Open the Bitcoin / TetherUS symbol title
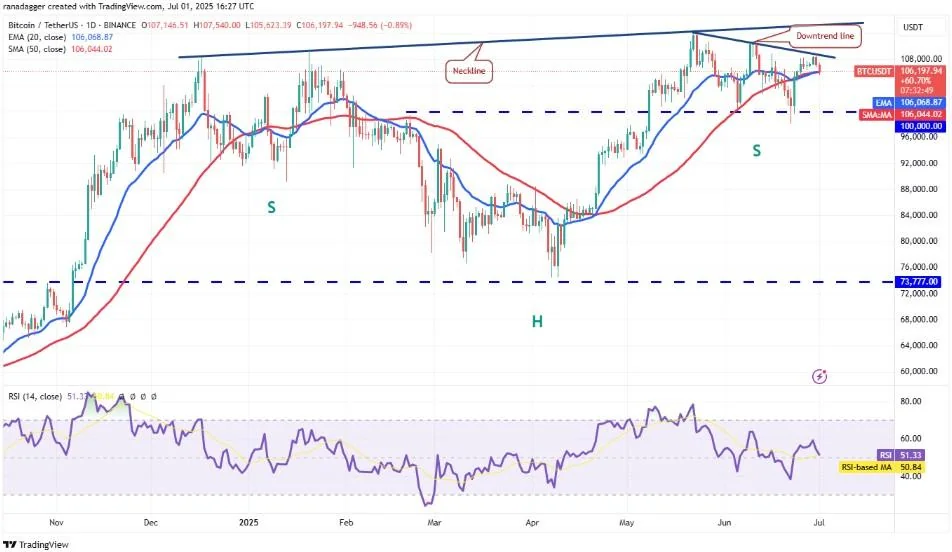The width and height of the screenshot is (952, 552). 72,26
